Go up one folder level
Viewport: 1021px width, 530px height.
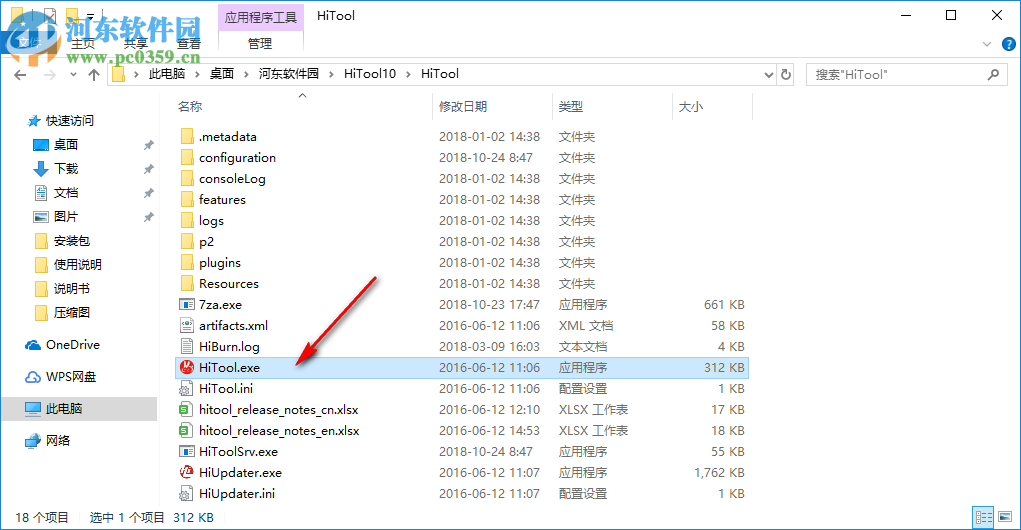(x=94, y=75)
